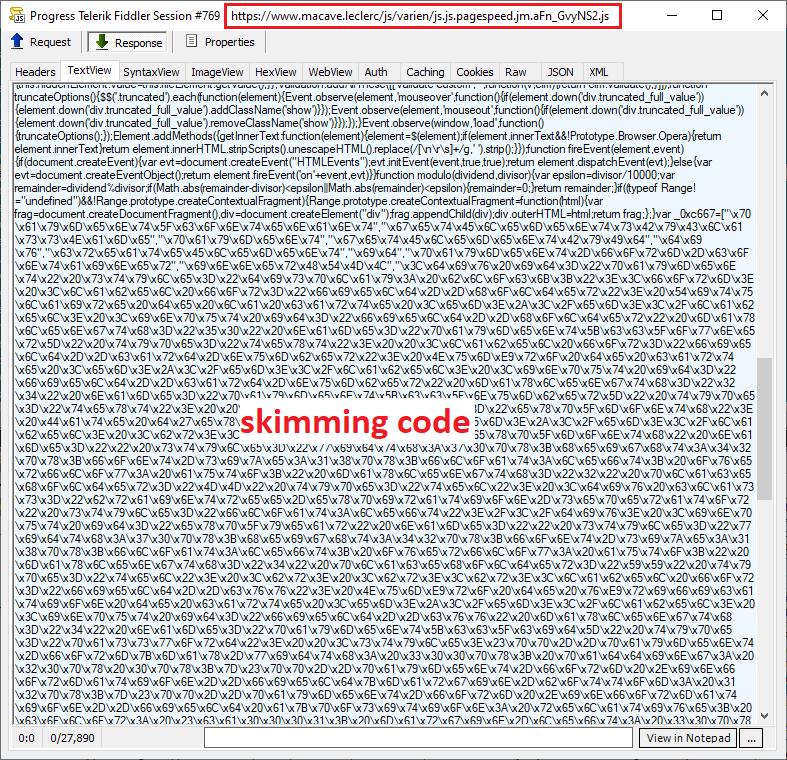This screenshot has width=787, height=760.
Task: Open the Response view
Action: 127,42
